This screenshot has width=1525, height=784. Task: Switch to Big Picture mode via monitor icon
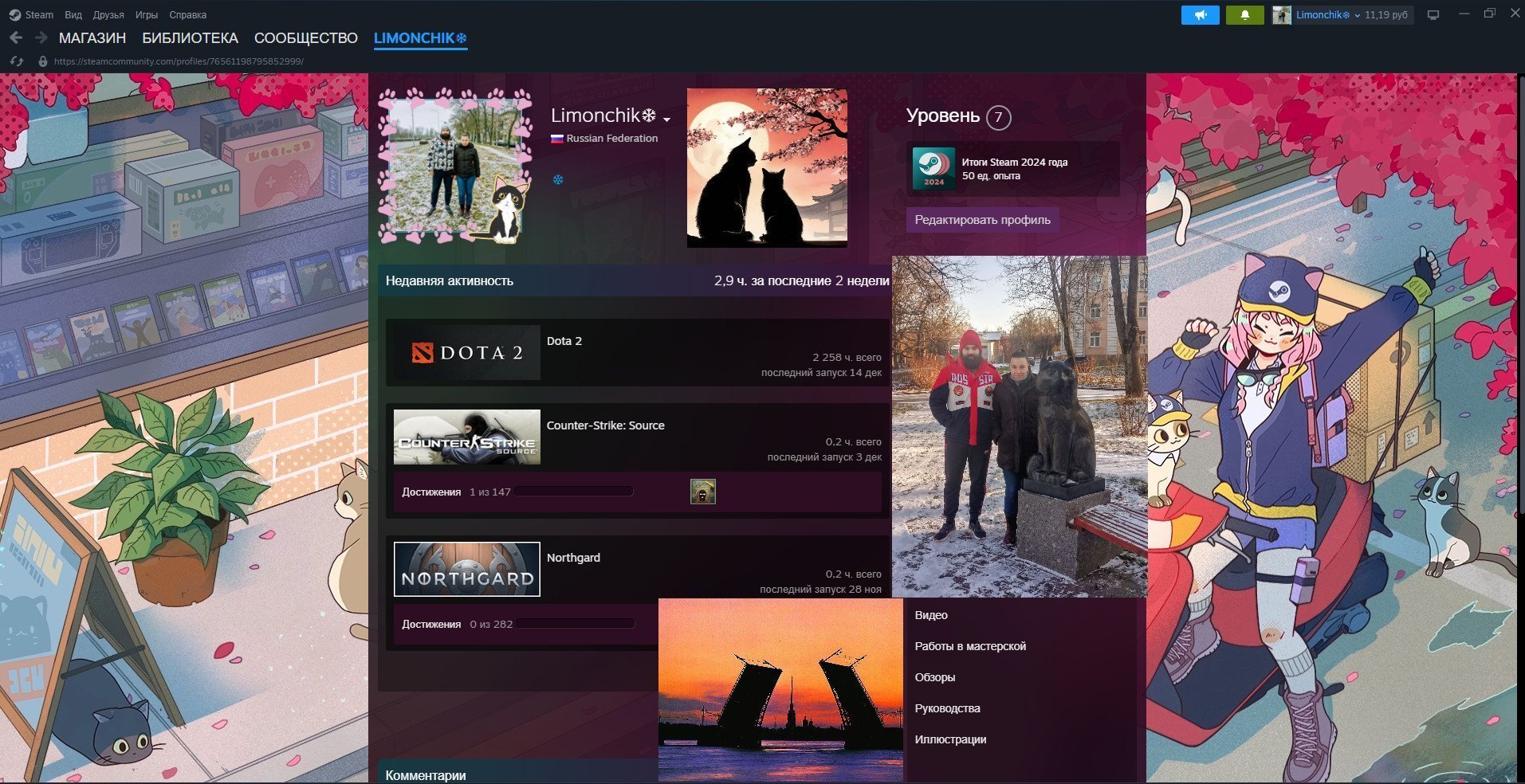(x=1433, y=15)
